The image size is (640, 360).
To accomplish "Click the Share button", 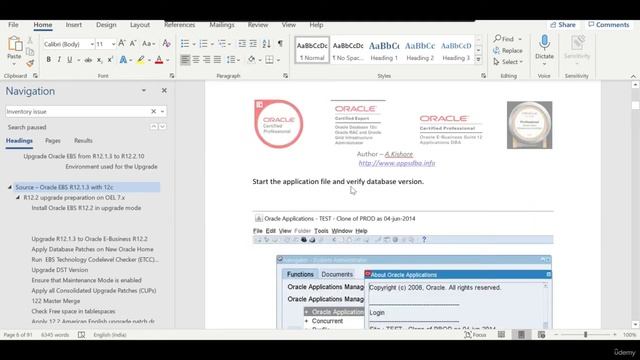I will [x=563, y=25].
